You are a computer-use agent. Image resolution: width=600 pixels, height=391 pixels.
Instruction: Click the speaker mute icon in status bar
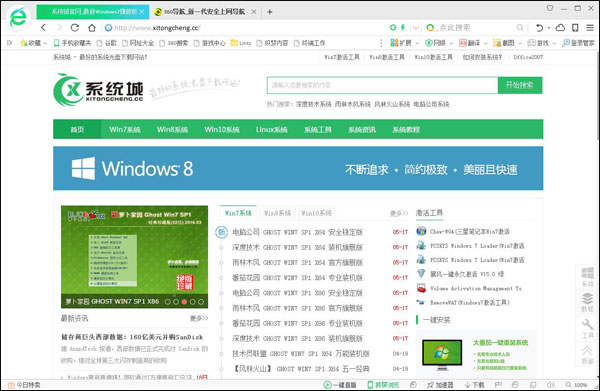click(551, 385)
